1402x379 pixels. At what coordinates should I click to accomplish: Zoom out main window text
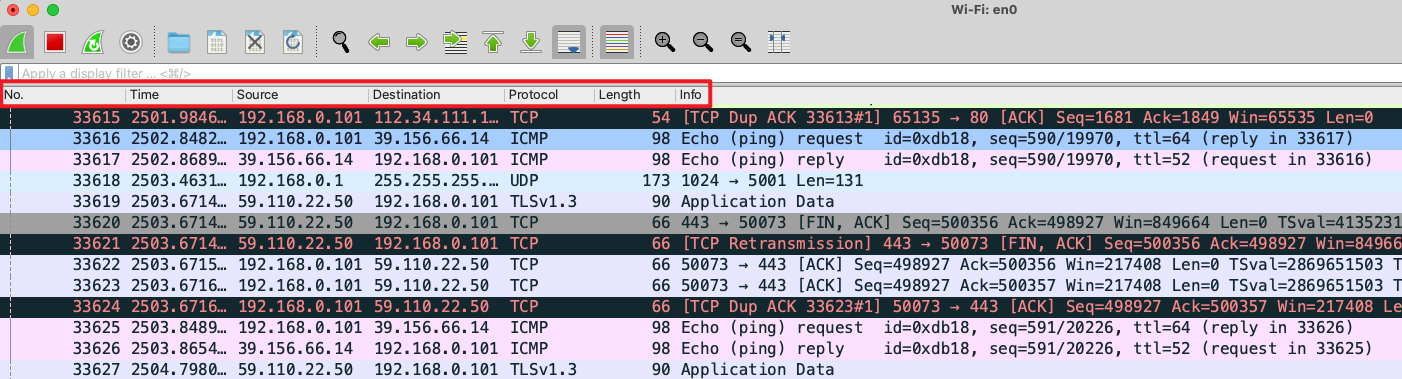(x=703, y=42)
